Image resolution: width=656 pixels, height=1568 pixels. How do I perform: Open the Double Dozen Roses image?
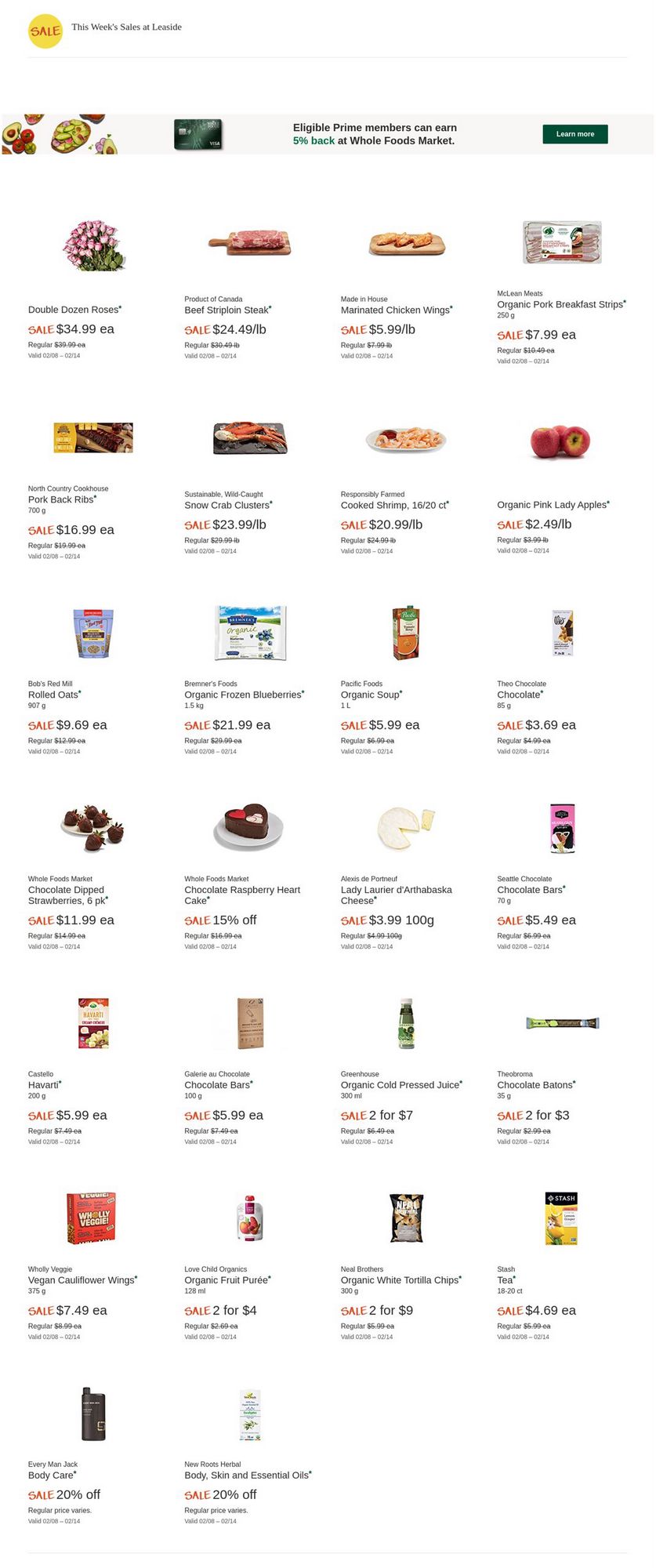coord(94,245)
